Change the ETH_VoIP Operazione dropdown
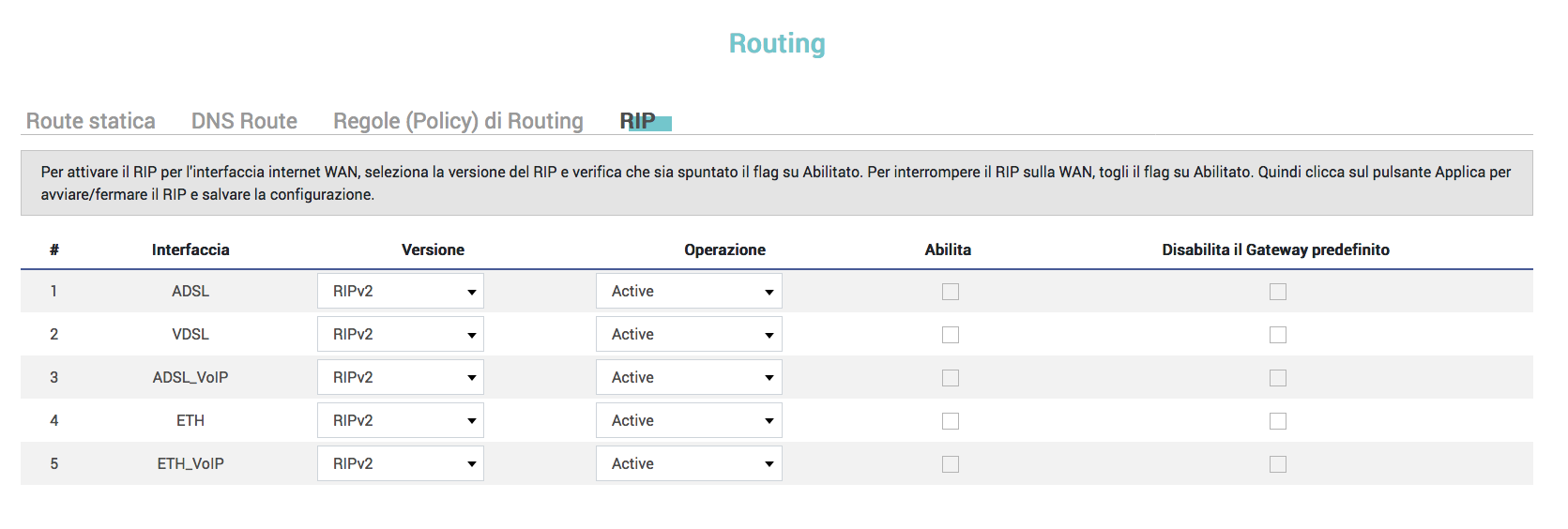1568x529 pixels. click(x=689, y=464)
